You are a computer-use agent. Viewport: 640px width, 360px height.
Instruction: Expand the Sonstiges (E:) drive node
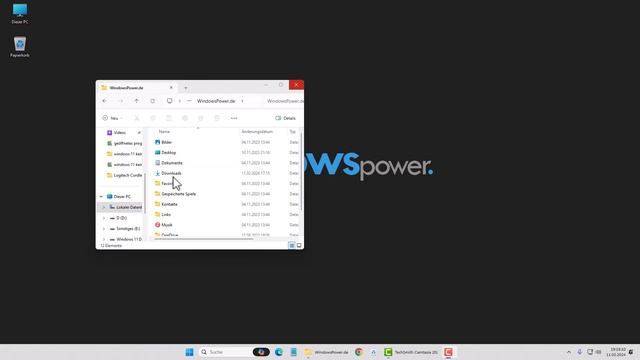[x=104, y=229]
